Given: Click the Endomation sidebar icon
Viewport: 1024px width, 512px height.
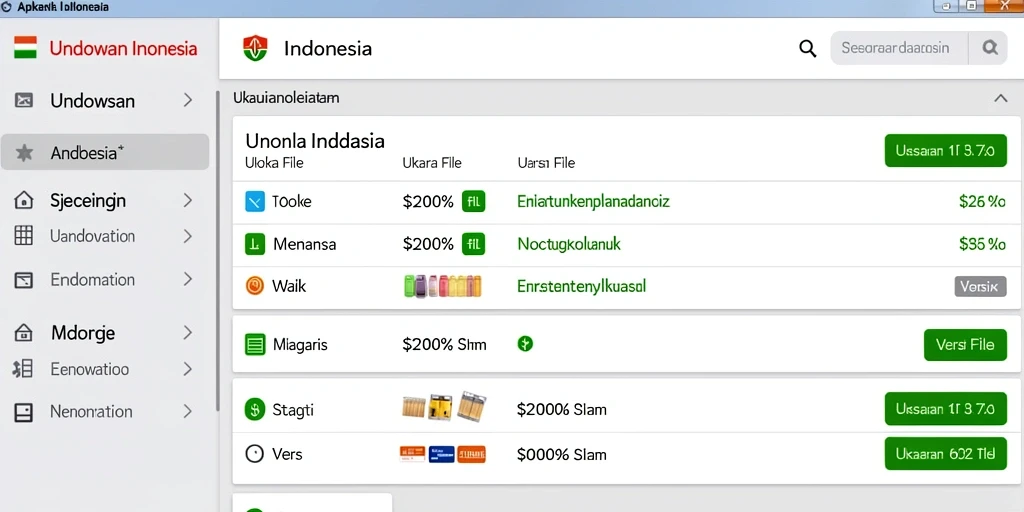Looking at the screenshot, I should [24, 280].
